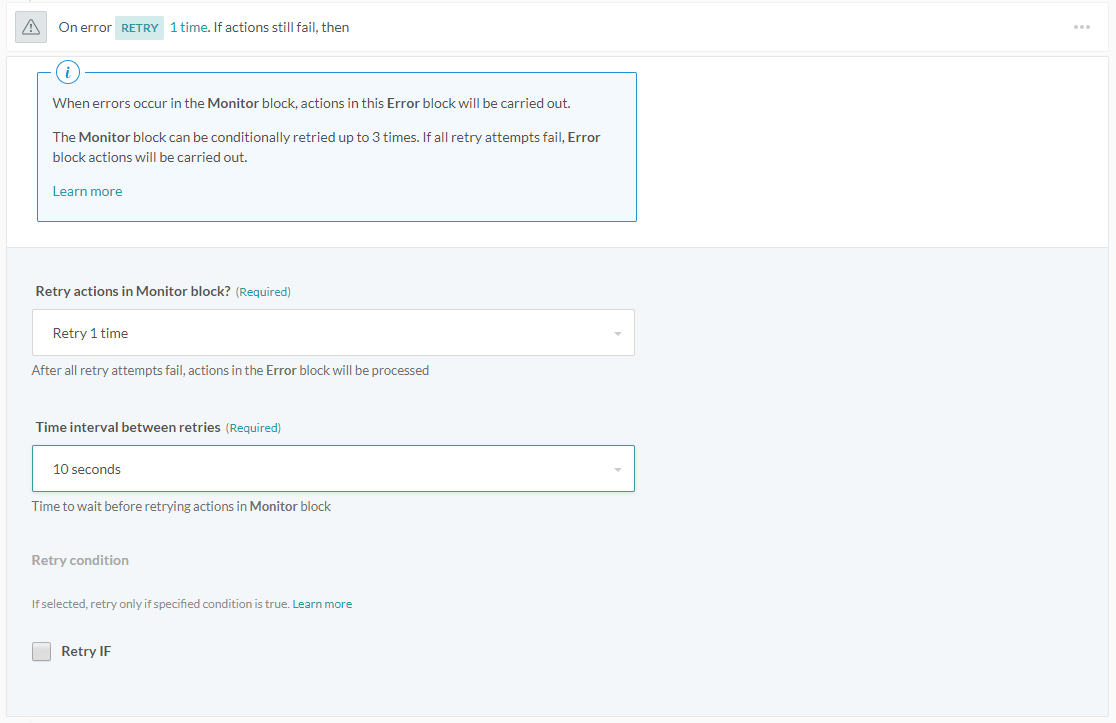Click the Required tag beside time interval label

[x=253, y=427]
